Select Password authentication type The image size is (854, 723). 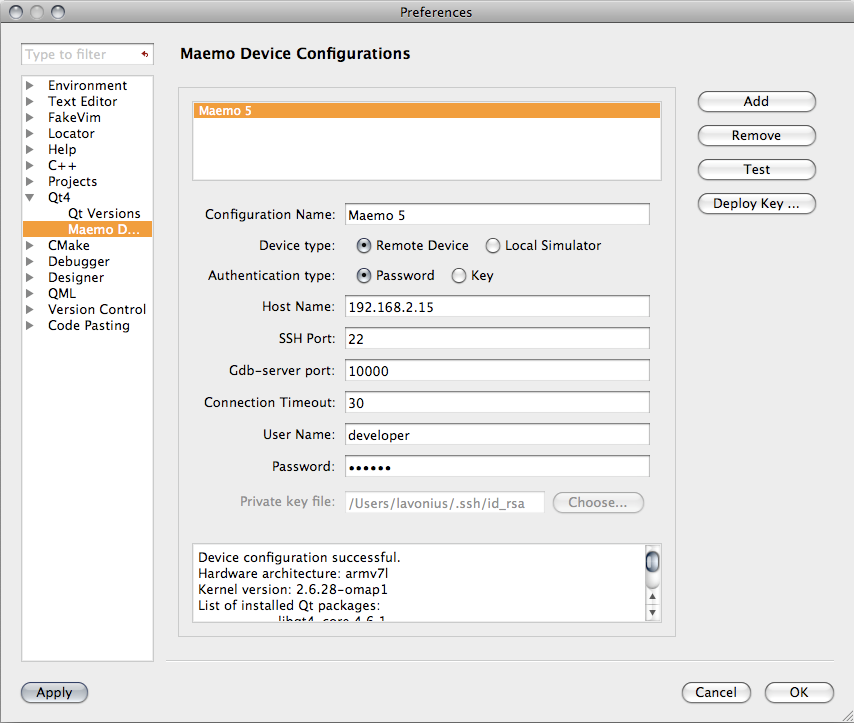(x=364, y=275)
